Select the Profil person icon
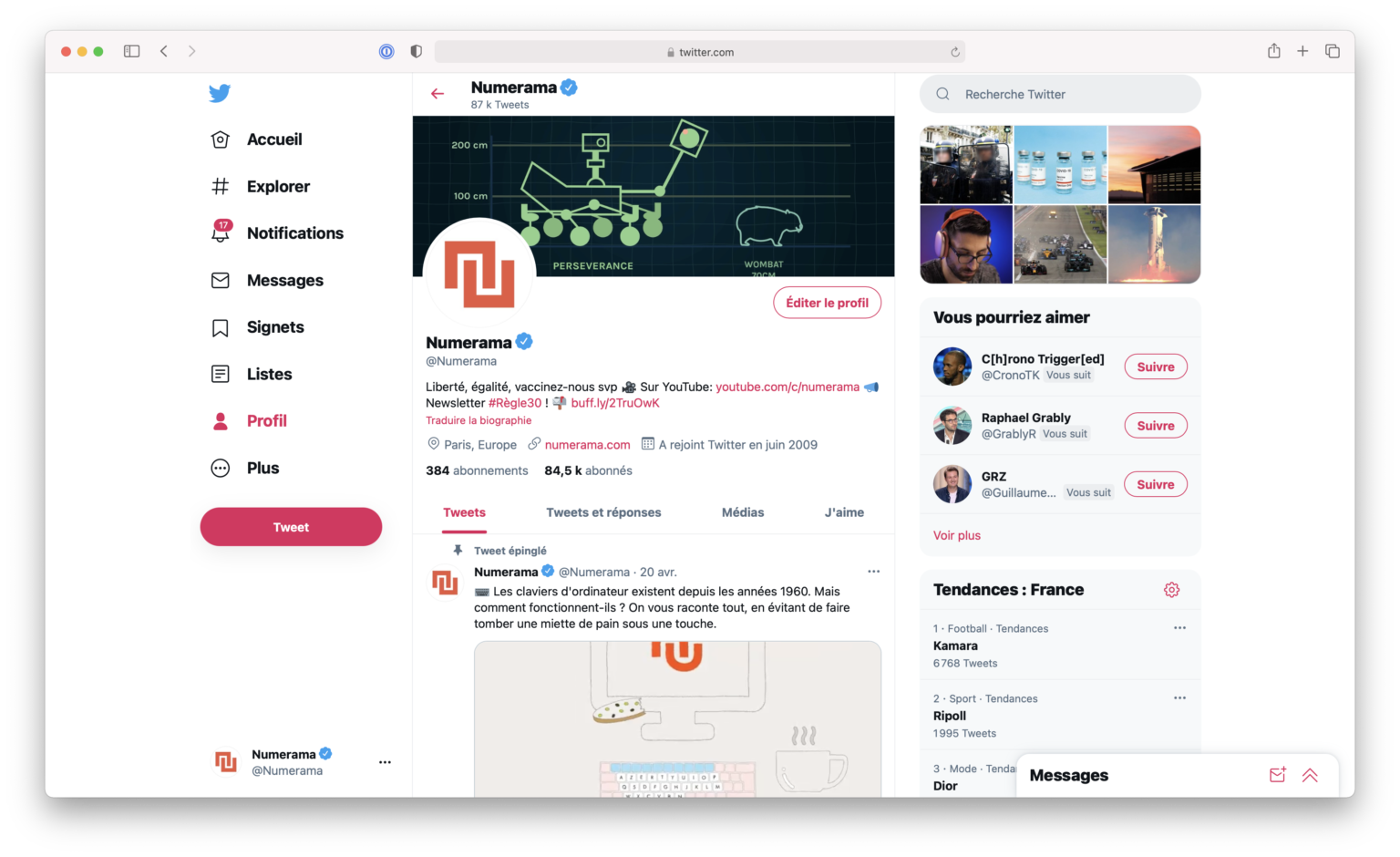The width and height of the screenshot is (1400, 857). click(220, 420)
